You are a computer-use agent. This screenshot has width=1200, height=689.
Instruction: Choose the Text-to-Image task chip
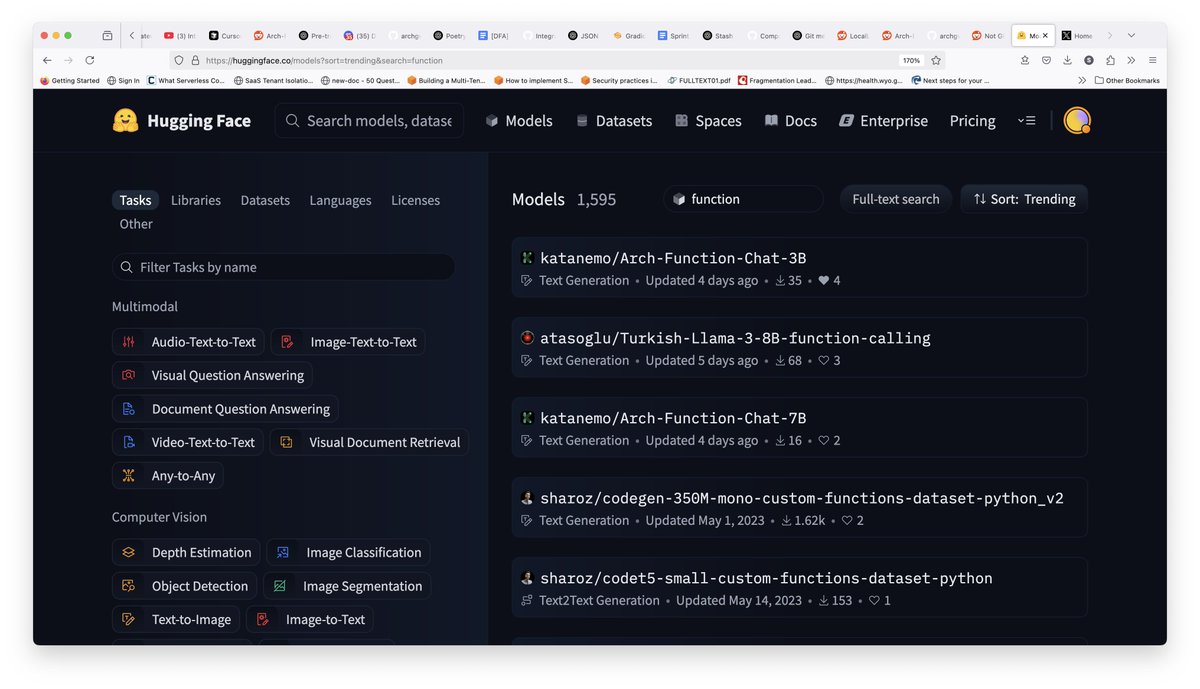coord(176,619)
